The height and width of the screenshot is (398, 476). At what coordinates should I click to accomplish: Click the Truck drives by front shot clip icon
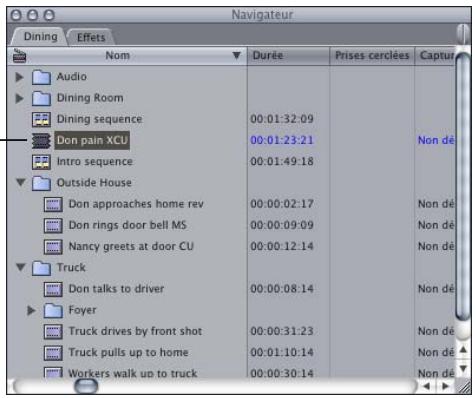pos(53,331)
